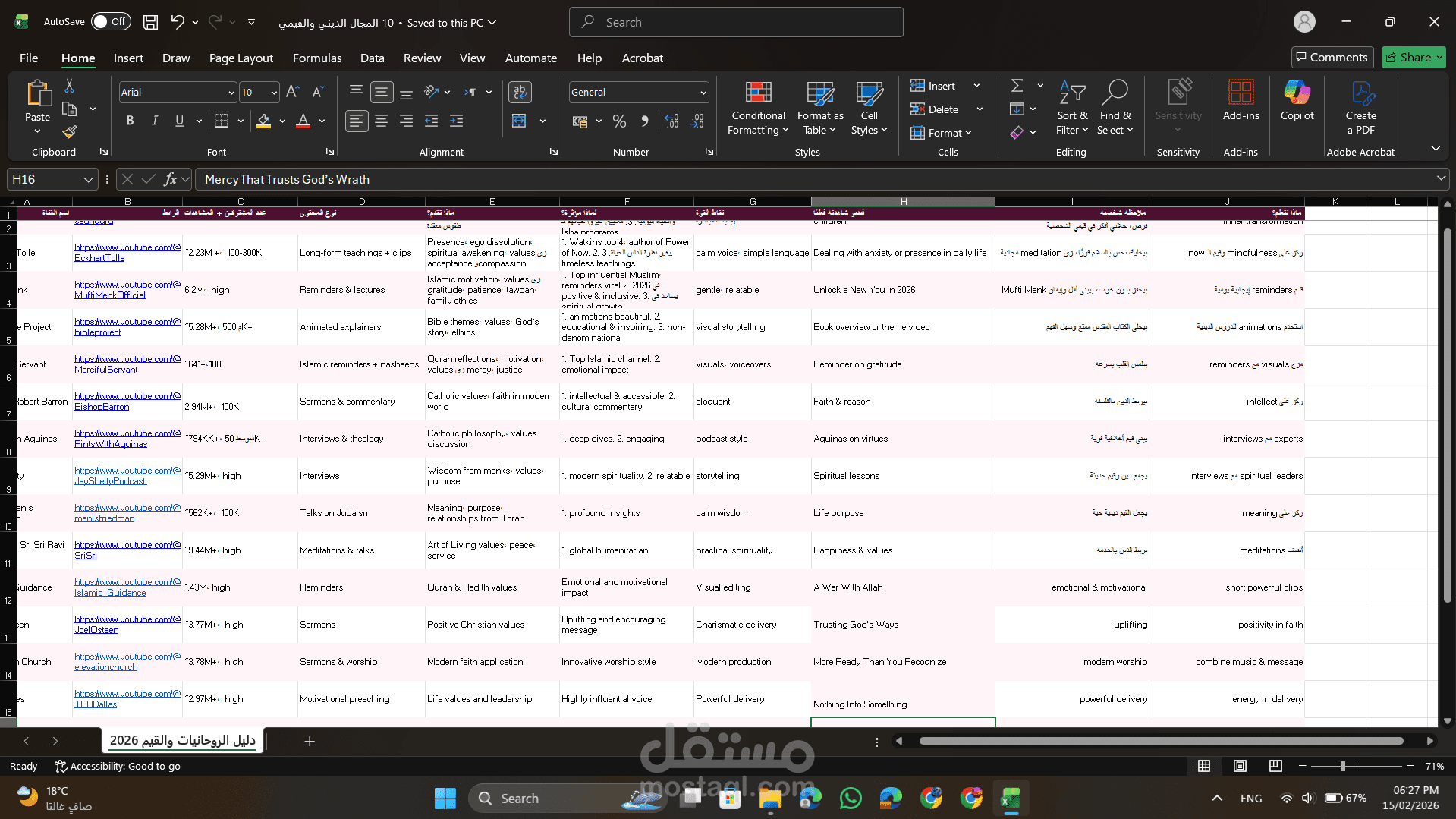Screen dimensions: 1456x819
Task: Toggle Bold formatting
Action: [131, 121]
